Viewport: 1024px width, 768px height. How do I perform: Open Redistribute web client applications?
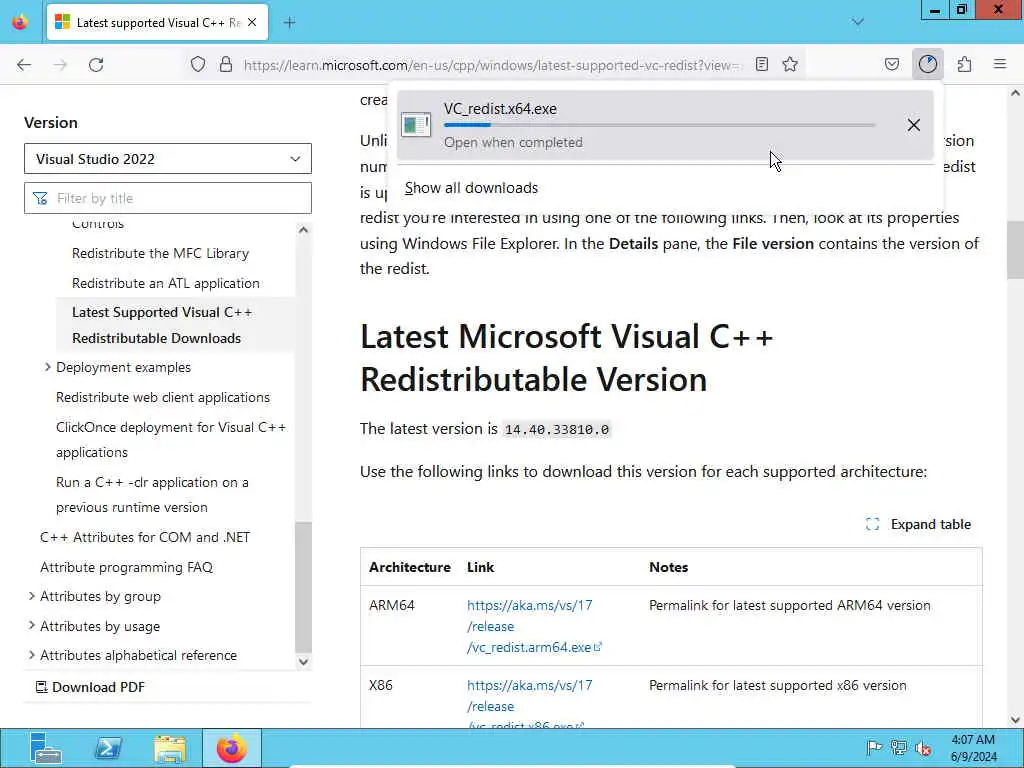(x=163, y=397)
